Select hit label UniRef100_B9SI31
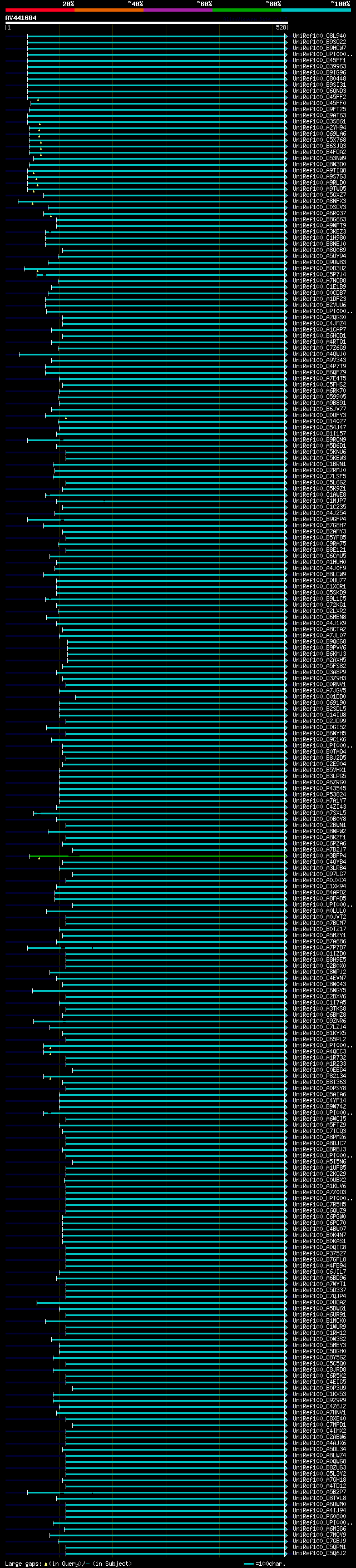The width and height of the screenshot is (356, 1568). (319, 85)
